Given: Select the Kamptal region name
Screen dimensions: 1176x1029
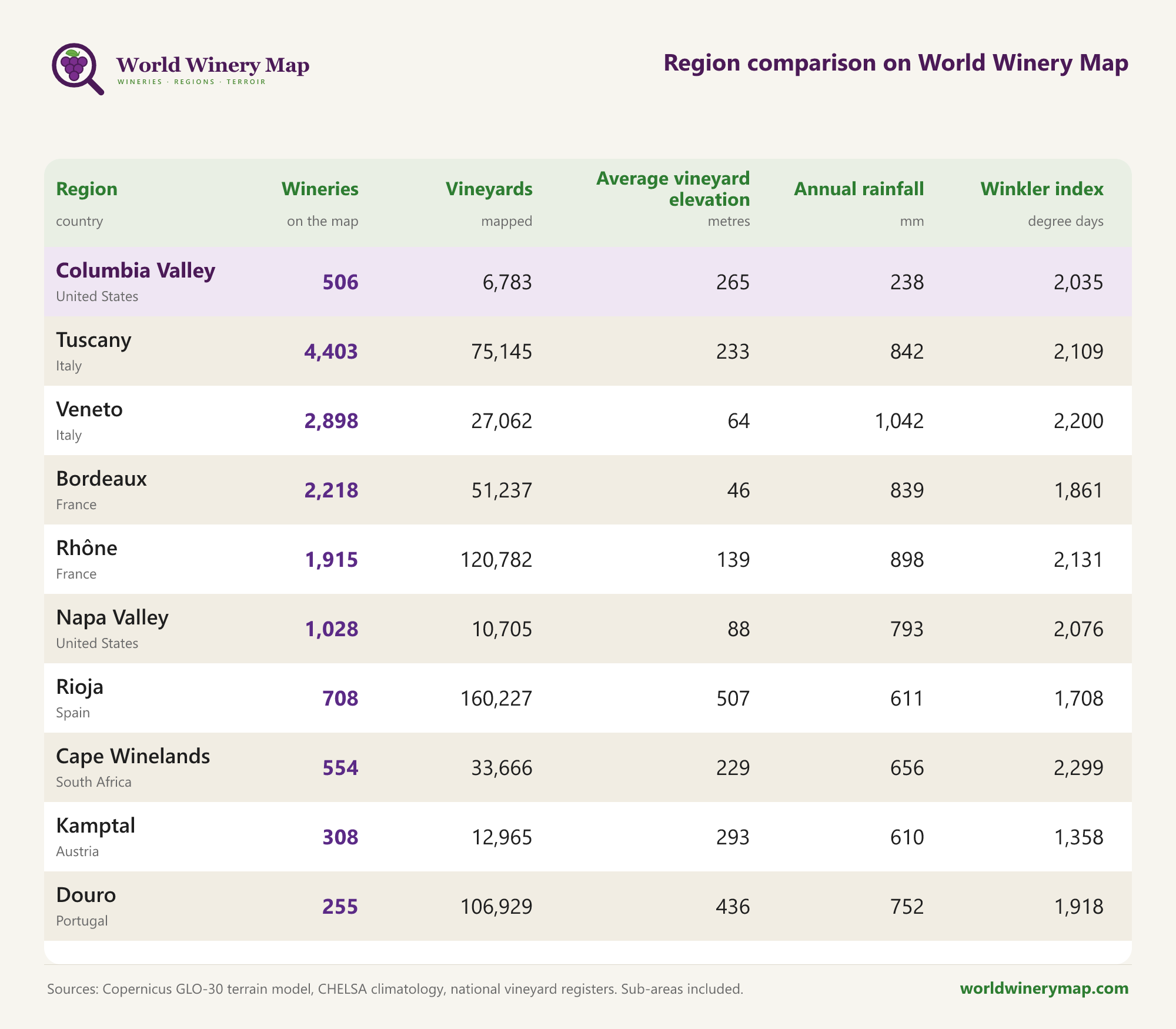Looking at the screenshot, I should tap(96, 826).
